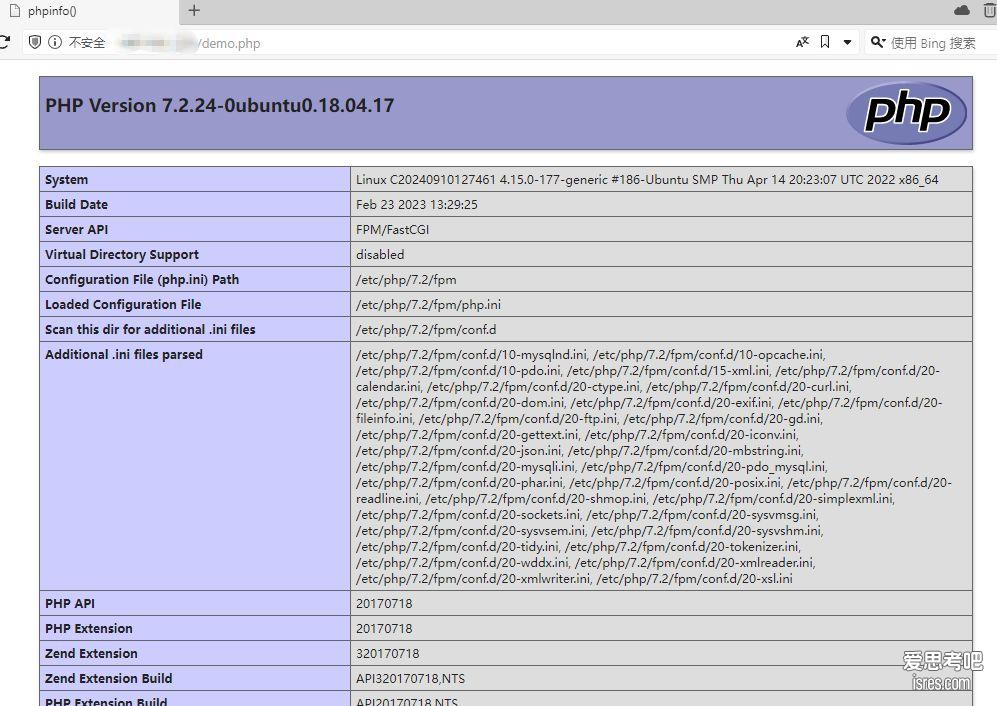Select the PHP API label
997x706 pixels.
coord(69,604)
